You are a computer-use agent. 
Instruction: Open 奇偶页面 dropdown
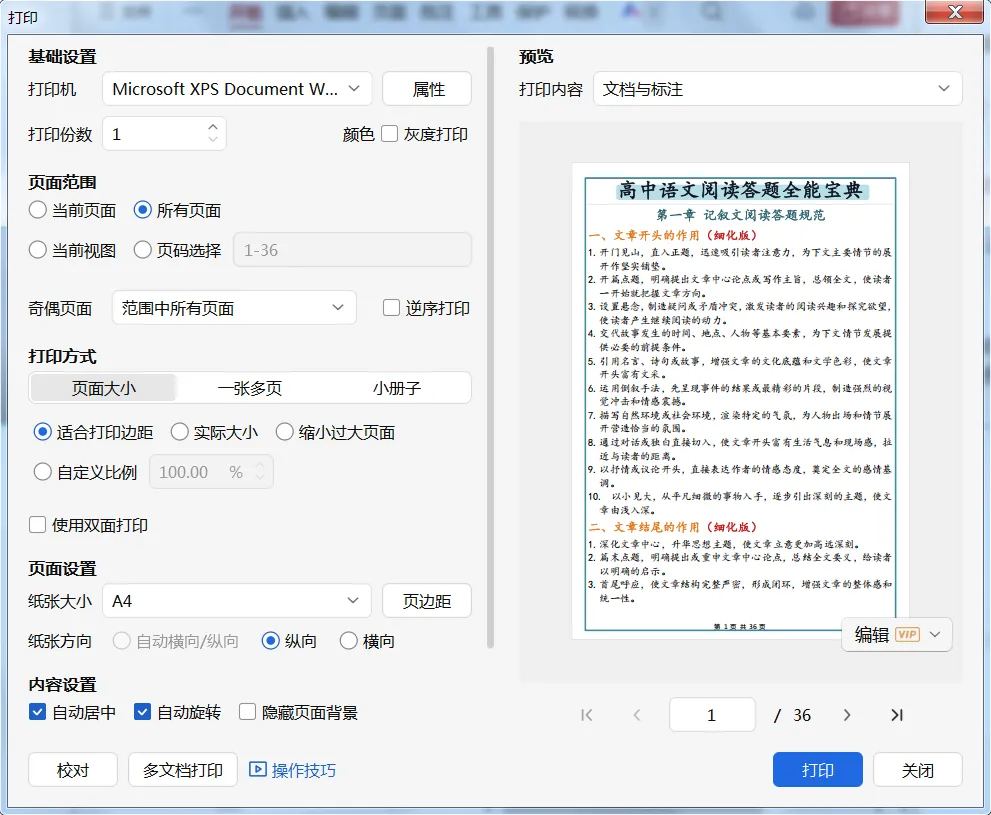point(234,308)
